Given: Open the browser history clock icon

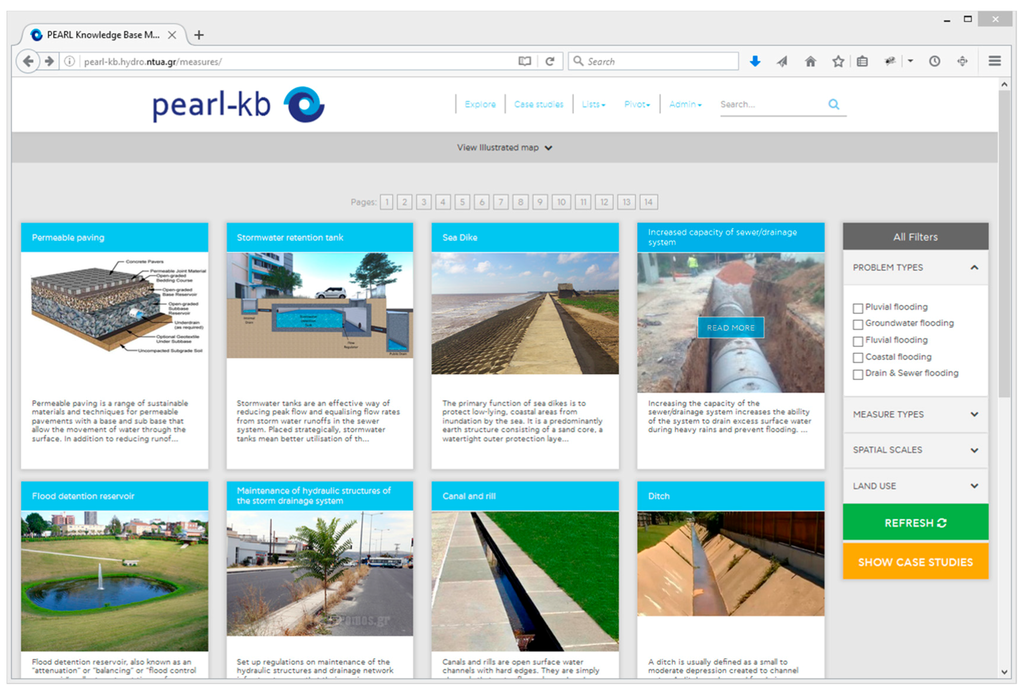Looking at the screenshot, I should click(x=934, y=61).
